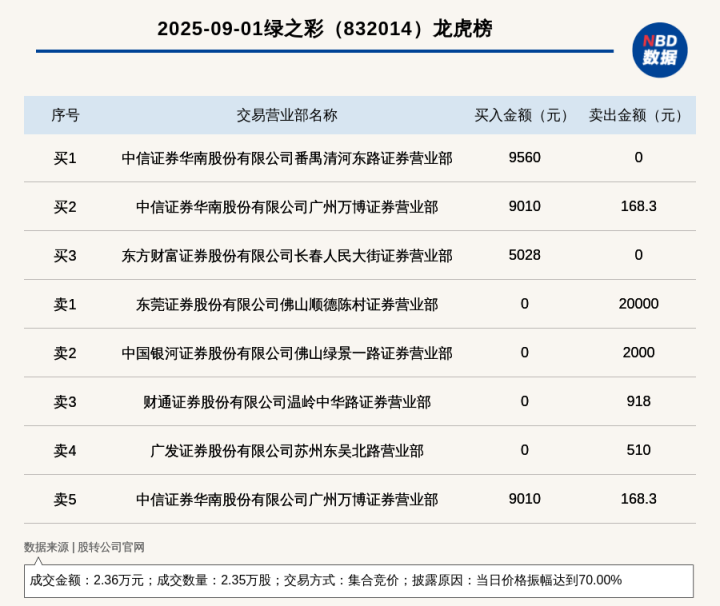Click 披露原因：当日价格振幅达到70.00% text

(x=517, y=580)
